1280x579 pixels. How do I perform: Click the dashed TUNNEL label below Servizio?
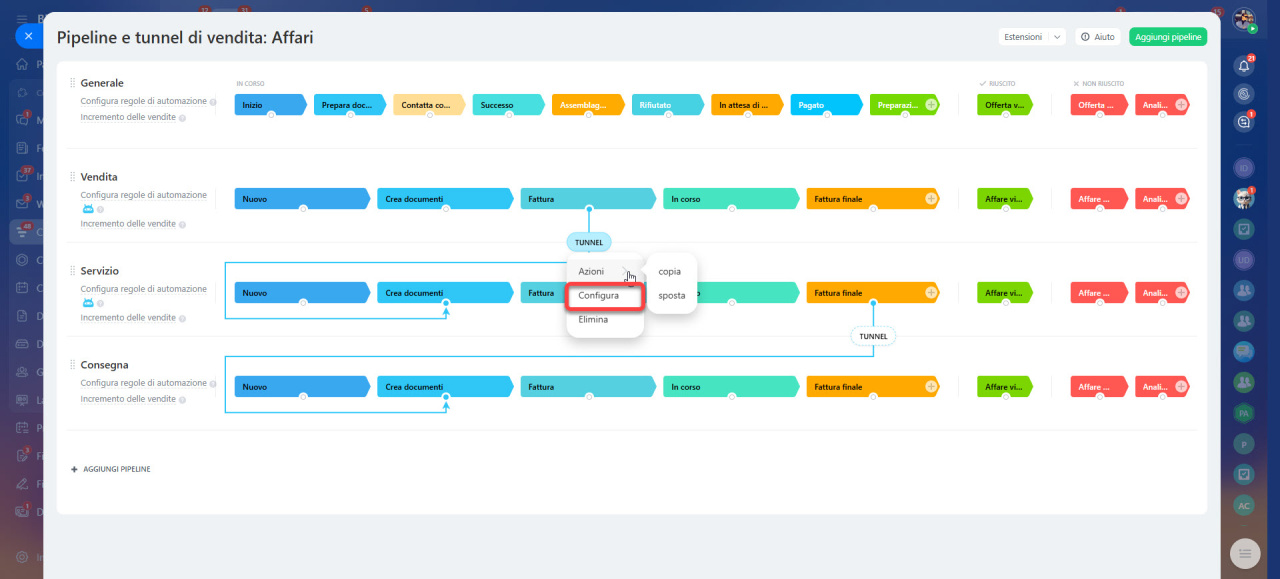pyautogui.click(x=873, y=336)
